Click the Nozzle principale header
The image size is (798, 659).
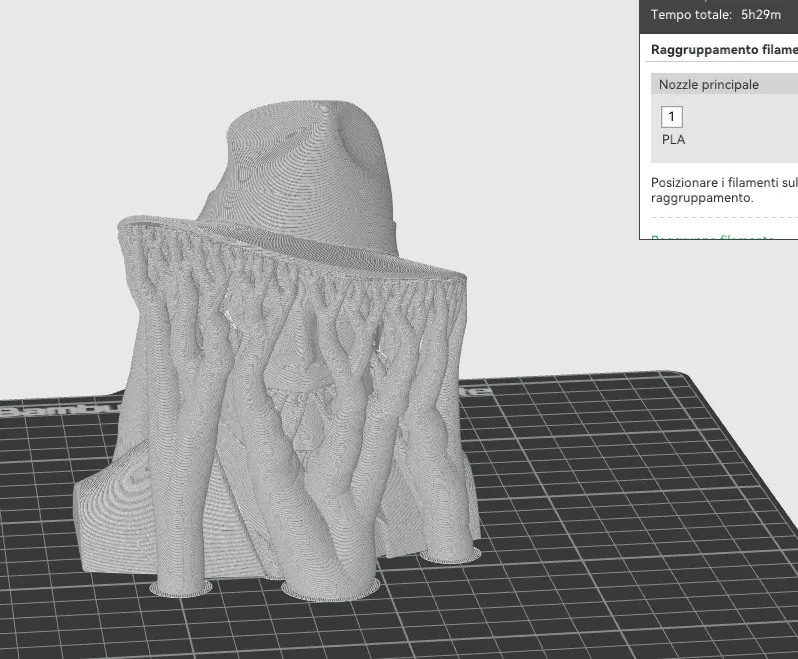[724, 84]
